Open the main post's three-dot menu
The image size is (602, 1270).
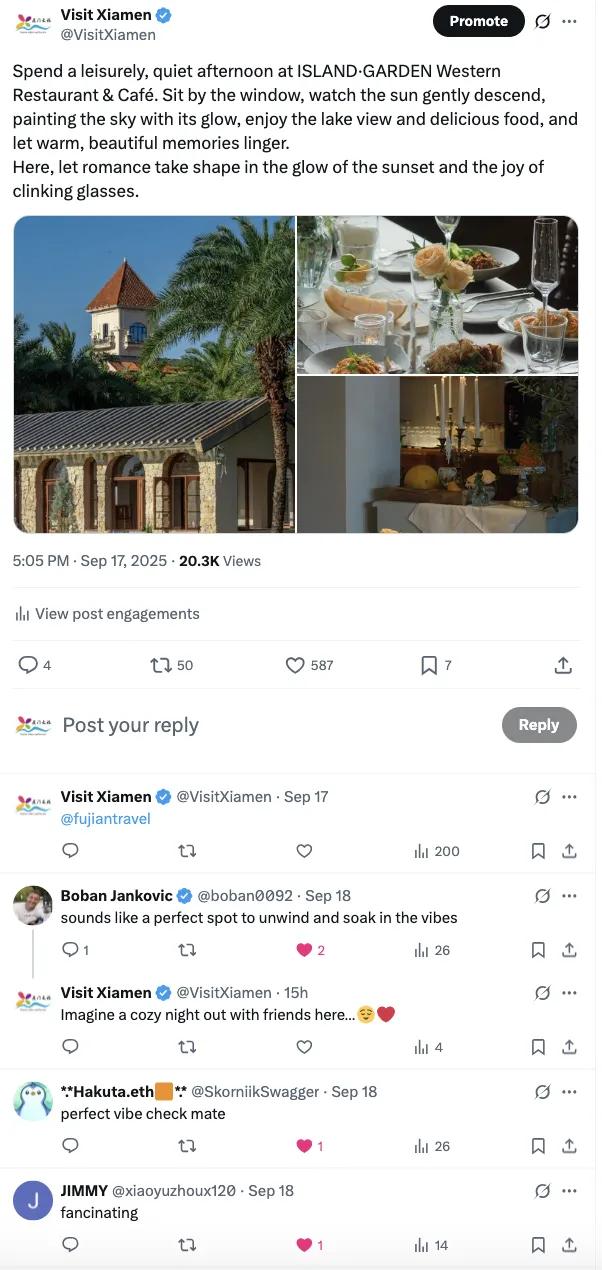tap(570, 21)
